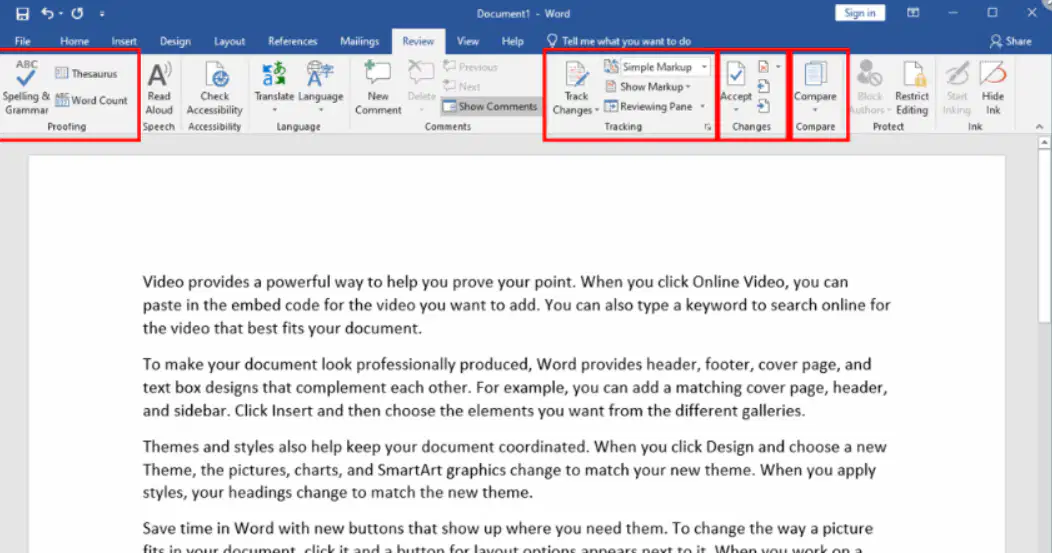Open the View tab
The width and height of the screenshot is (1052, 553).
coord(468,41)
